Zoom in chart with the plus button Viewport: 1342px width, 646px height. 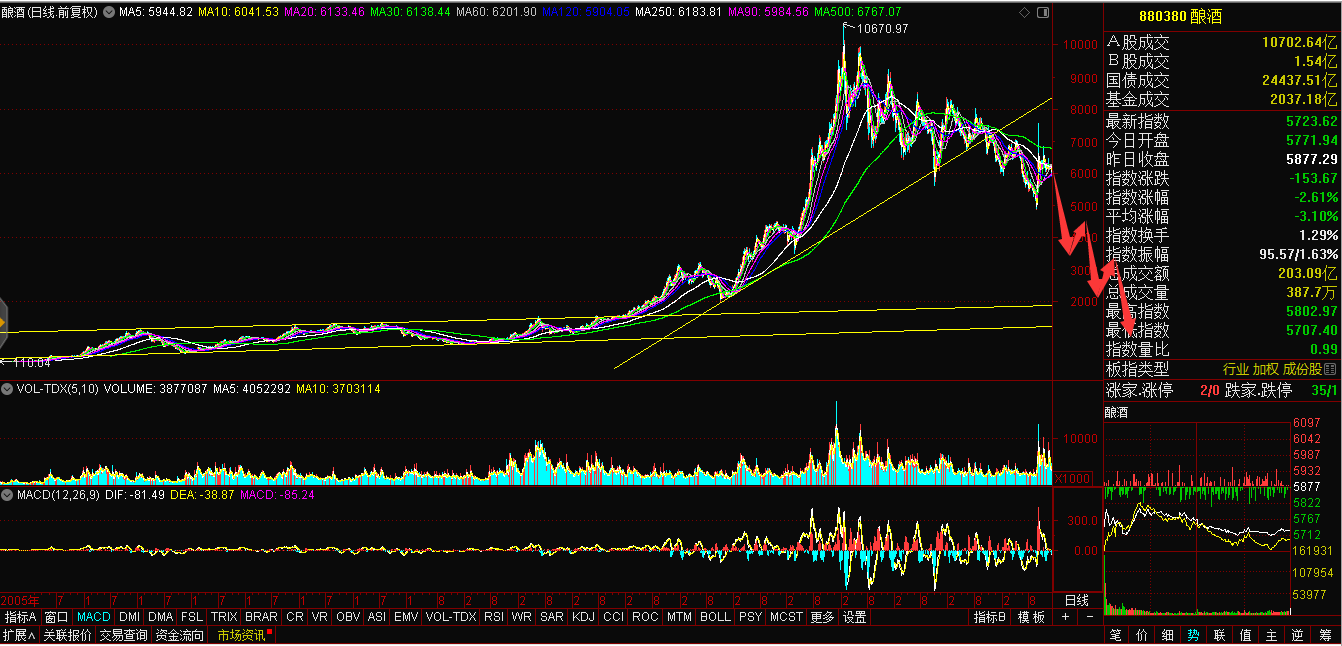(x=1065, y=617)
